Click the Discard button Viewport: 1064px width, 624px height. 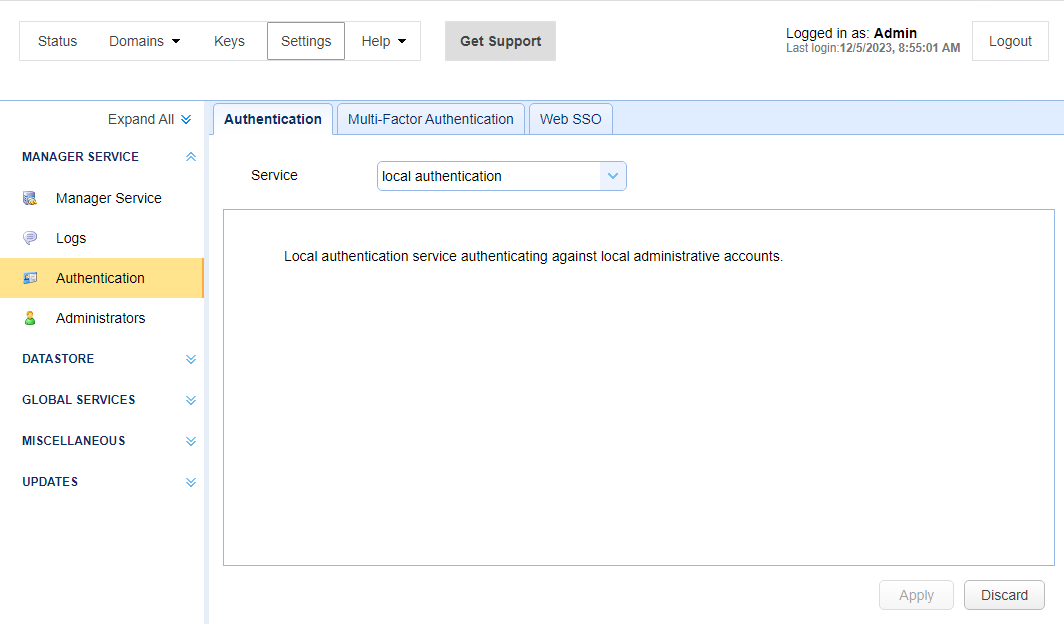pos(1004,595)
